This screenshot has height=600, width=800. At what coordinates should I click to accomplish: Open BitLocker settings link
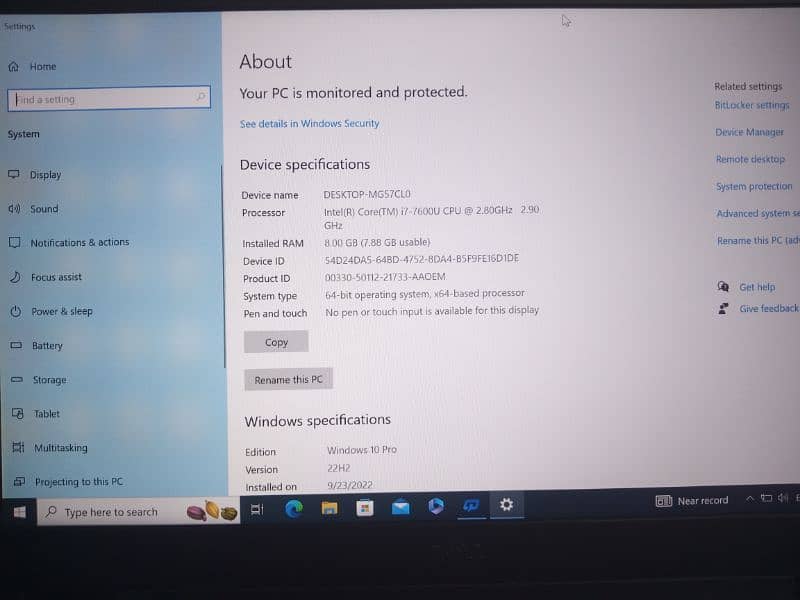[x=752, y=106]
